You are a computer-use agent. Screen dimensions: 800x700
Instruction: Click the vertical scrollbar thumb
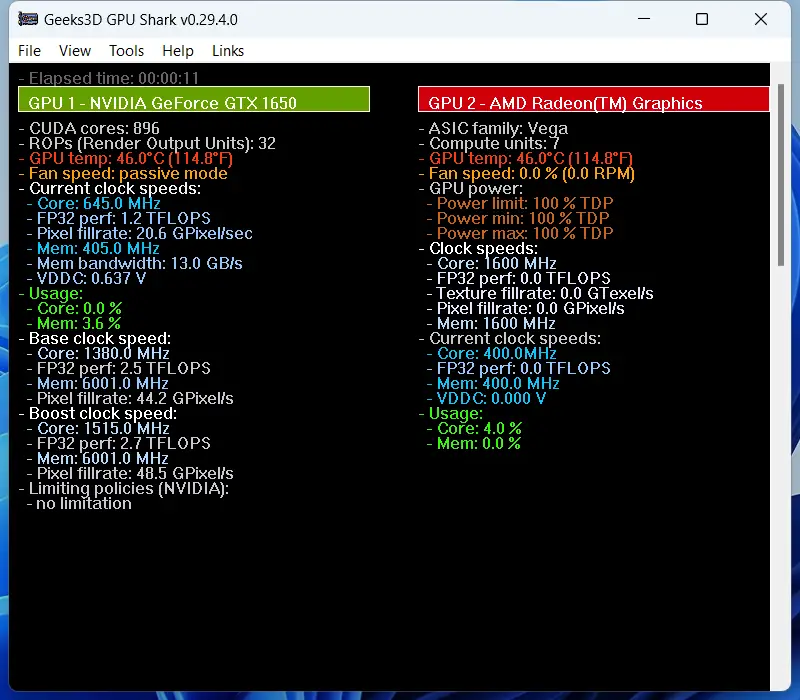point(781,174)
